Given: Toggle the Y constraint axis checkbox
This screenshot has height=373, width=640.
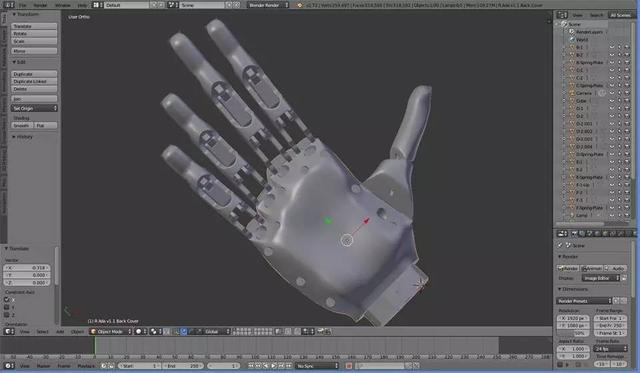Looking at the screenshot, I should (x=7, y=307).
